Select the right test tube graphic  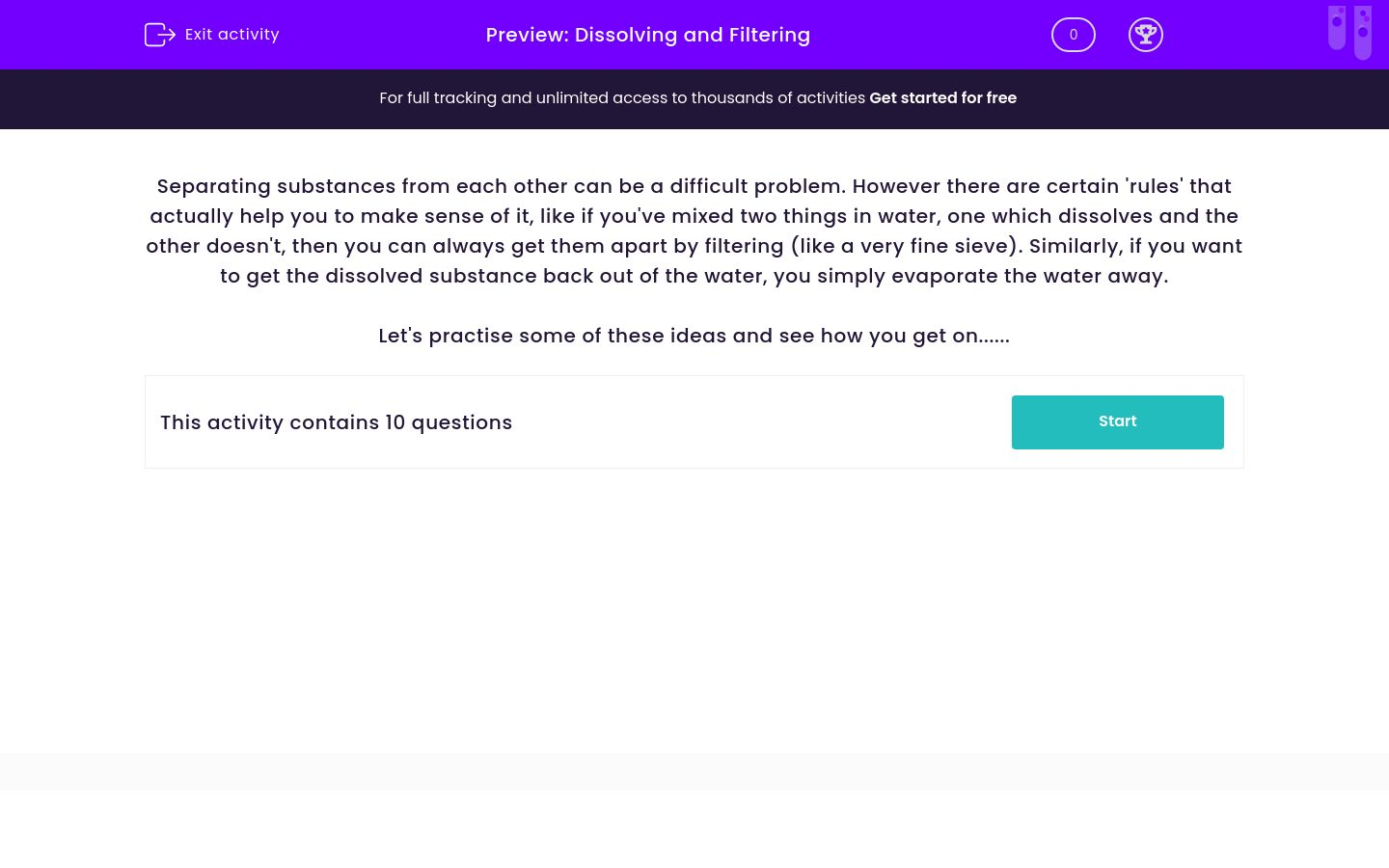1364,32
